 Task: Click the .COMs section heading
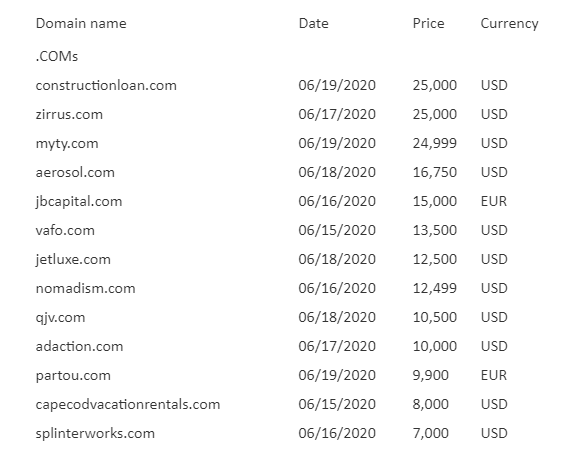(x=57, y=56)
